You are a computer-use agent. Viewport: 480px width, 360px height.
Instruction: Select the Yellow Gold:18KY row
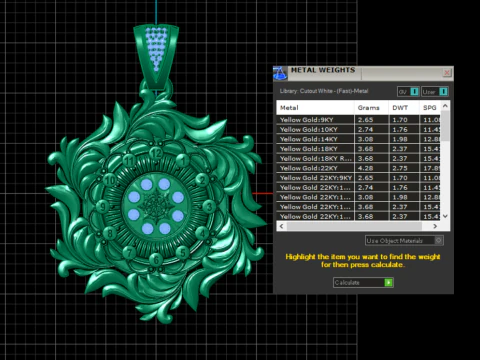pos(358,149)
